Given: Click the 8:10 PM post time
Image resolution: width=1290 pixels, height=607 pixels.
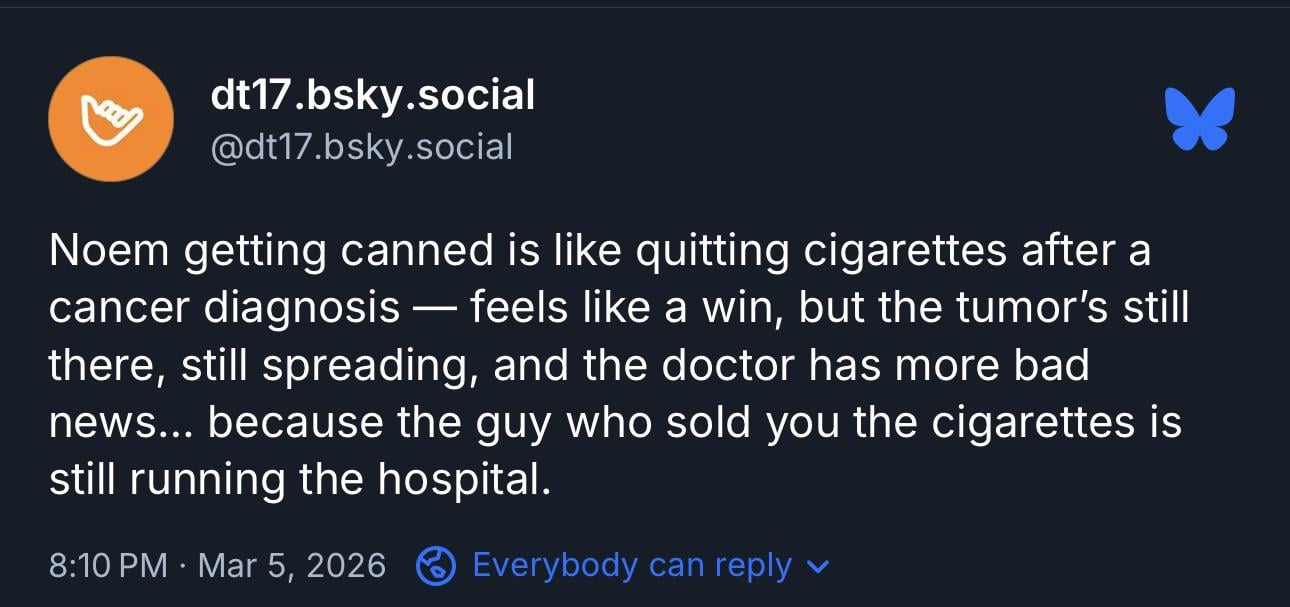Looking at the screenshot, I should [x=108, y=565].
